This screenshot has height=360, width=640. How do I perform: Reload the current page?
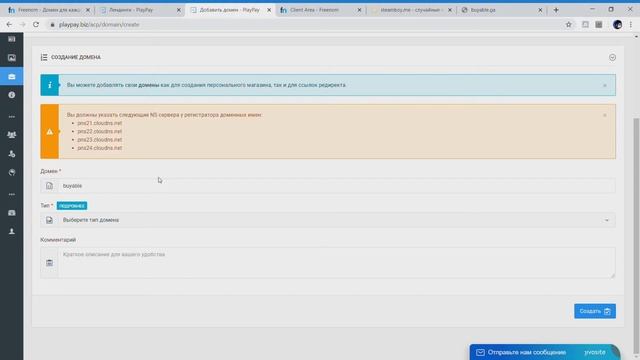pos(36,24)
